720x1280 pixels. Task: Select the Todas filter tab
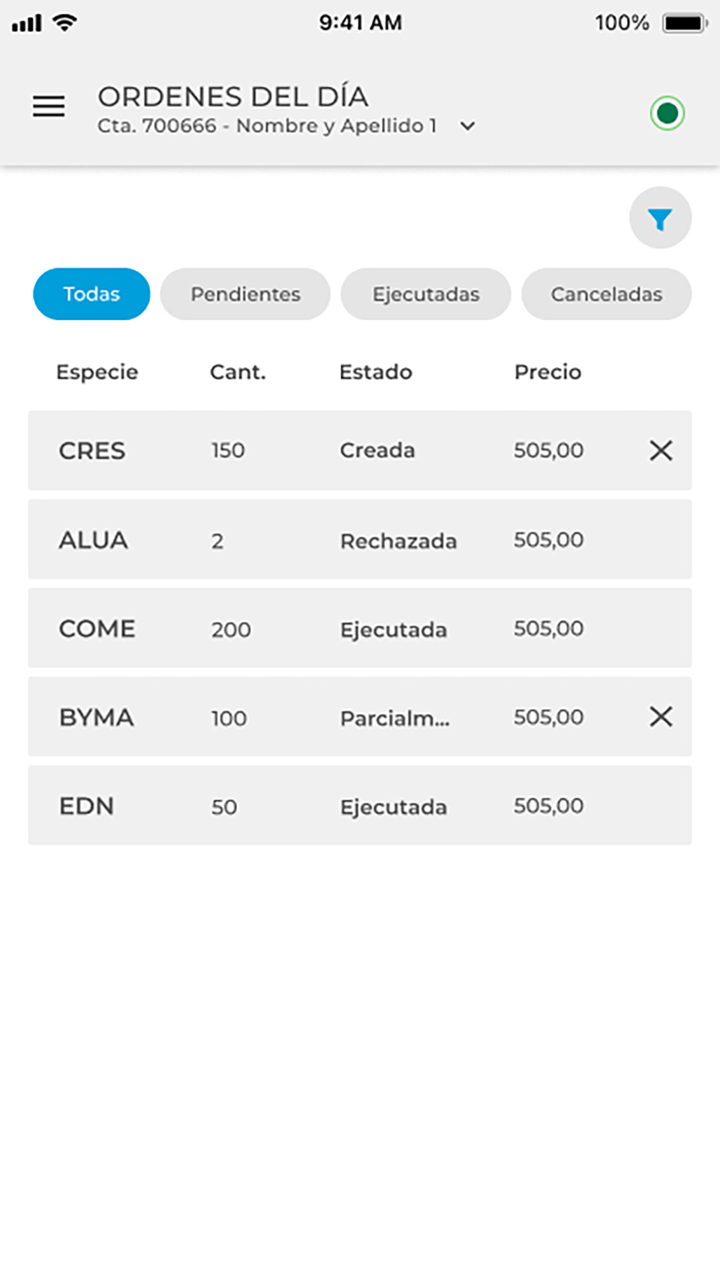point(92,294)
